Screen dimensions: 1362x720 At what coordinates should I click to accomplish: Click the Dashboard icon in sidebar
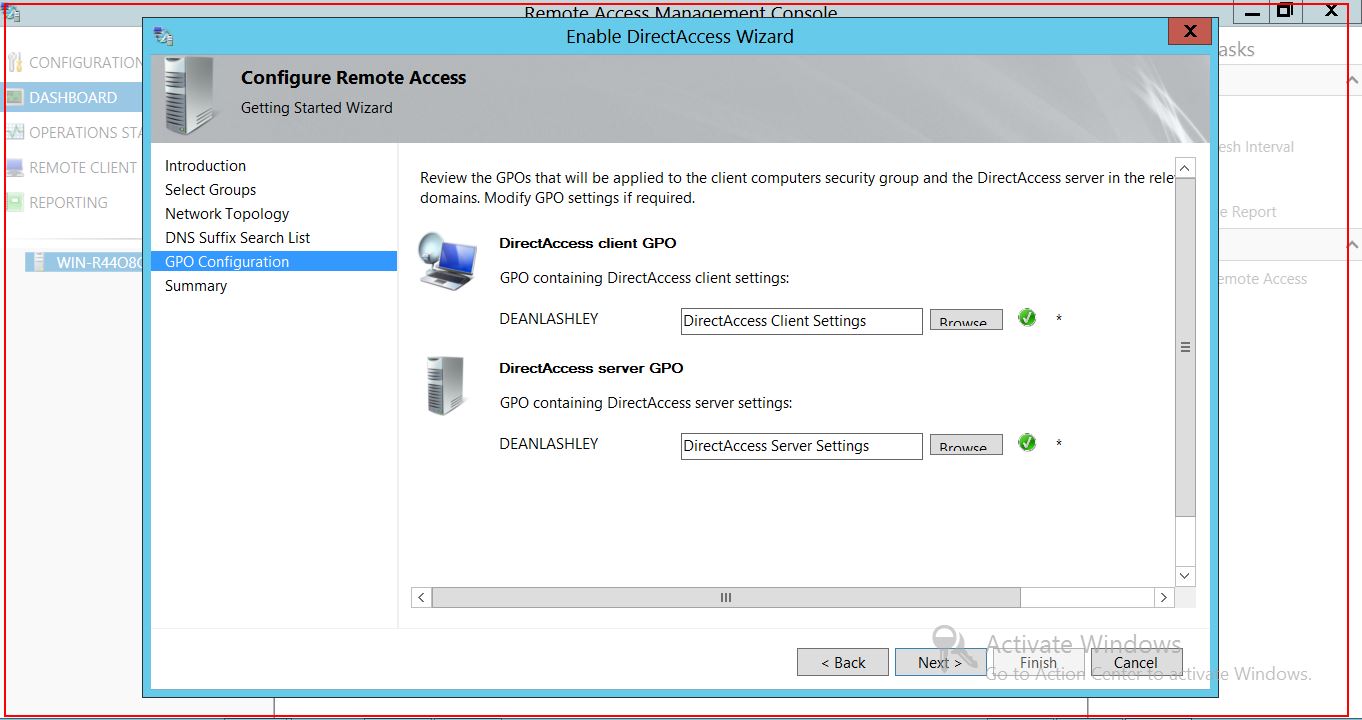click(x=14, y=97)
